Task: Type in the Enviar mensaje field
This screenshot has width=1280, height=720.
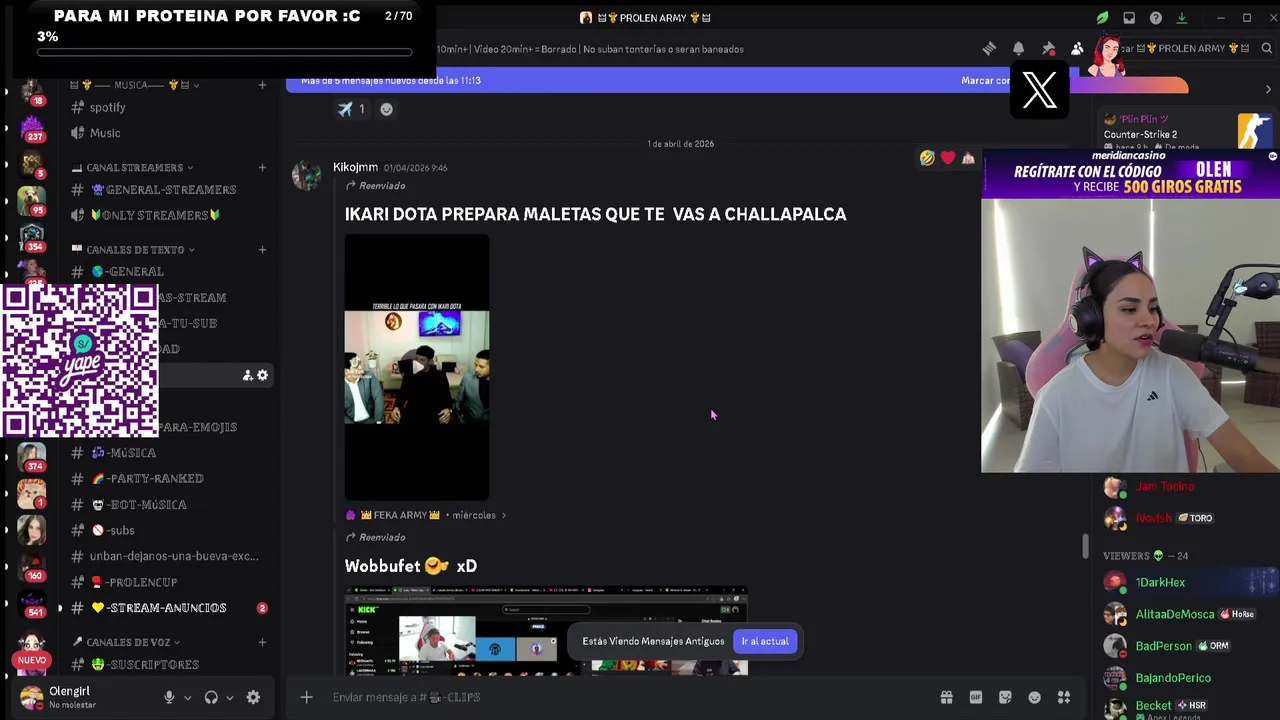Action: pyautogui.click(x=630, y=697)
